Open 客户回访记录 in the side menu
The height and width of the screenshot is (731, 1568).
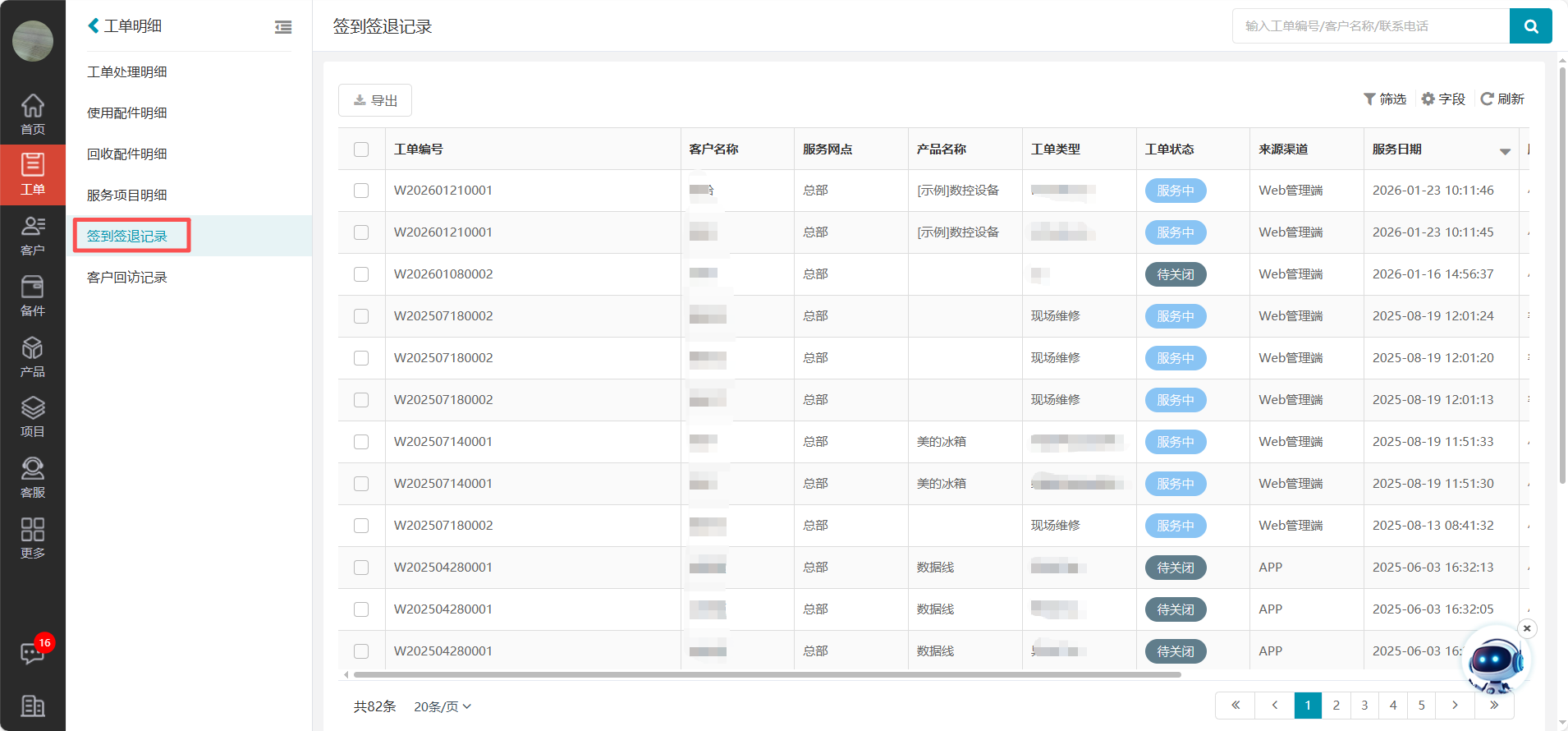127,278
